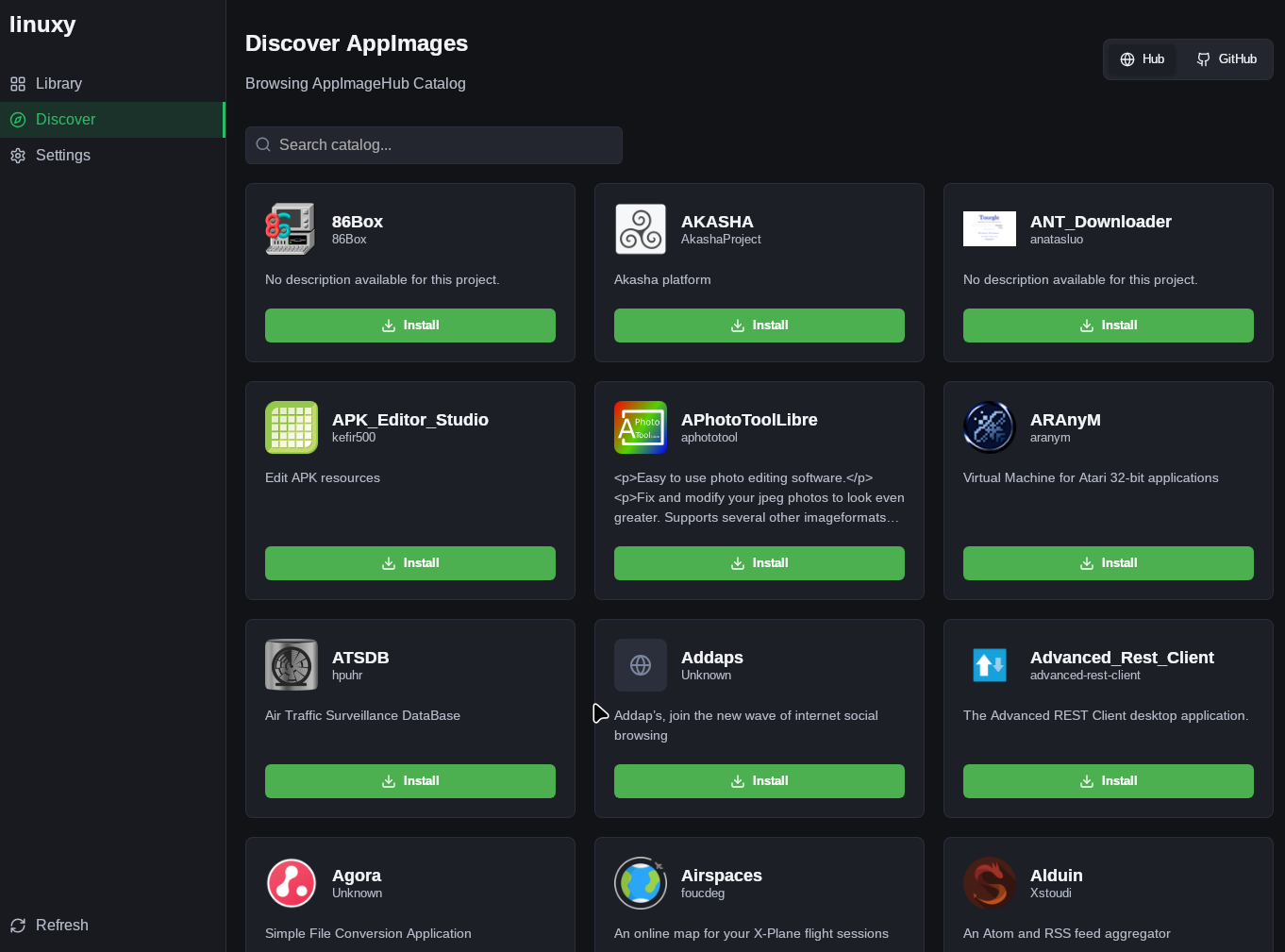This screenshot has width=1285, height=952.
Task: Open the Library section
Action: (112, 84)
